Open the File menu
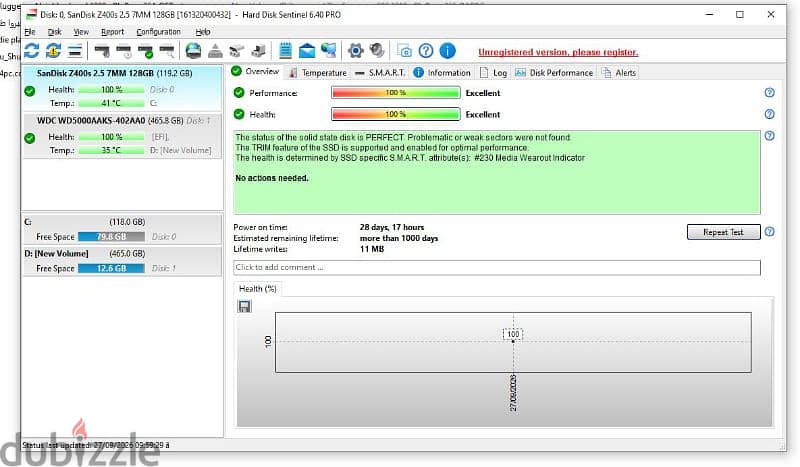The width and height of the screenshot is (800, 467). [x=30, y=32]
